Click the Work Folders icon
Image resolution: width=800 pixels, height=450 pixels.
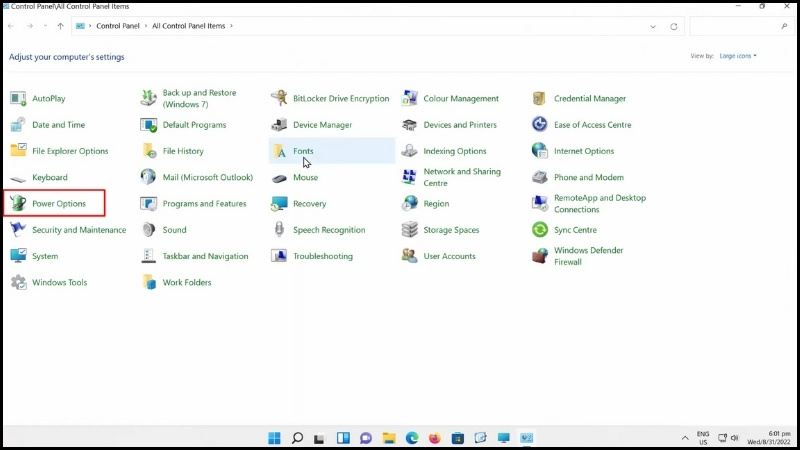[x=148, y=282]
